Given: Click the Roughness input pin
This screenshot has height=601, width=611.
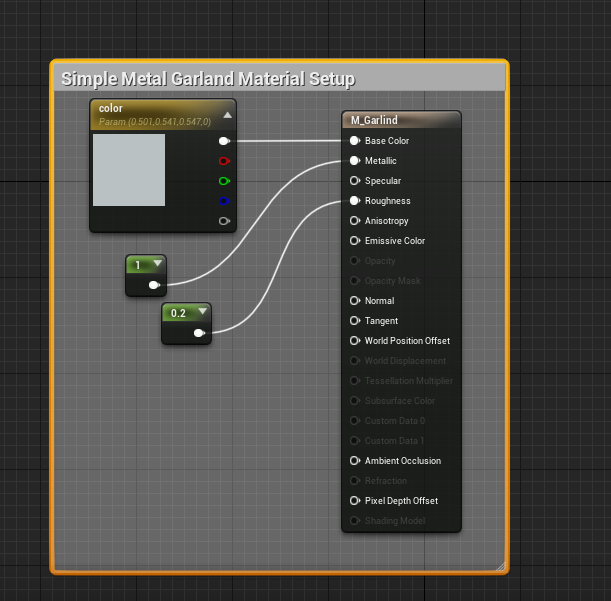Looking at the screenshot, I should point(355,201).
